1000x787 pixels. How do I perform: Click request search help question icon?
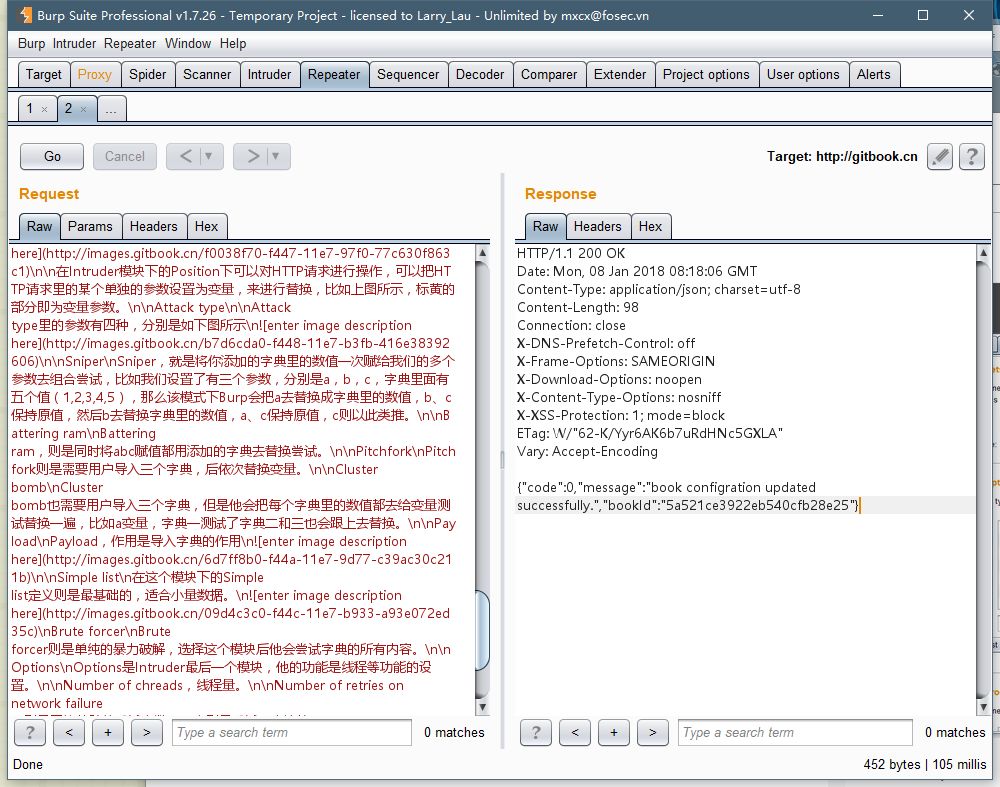29,732
